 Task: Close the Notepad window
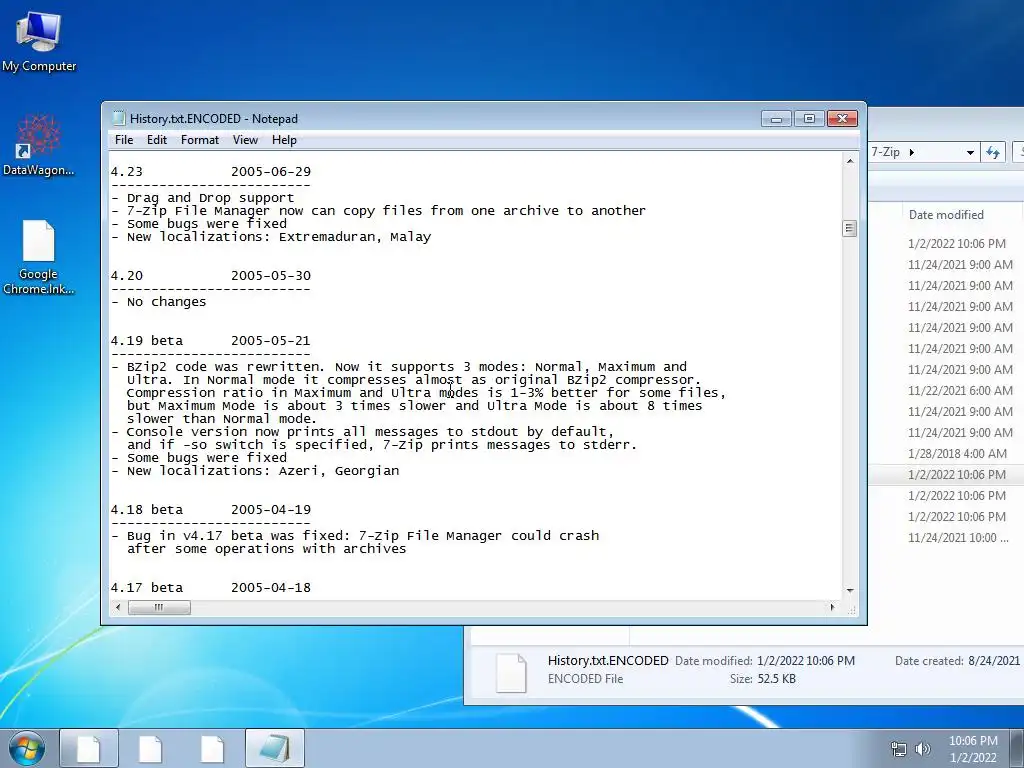[x=842, y=119]
